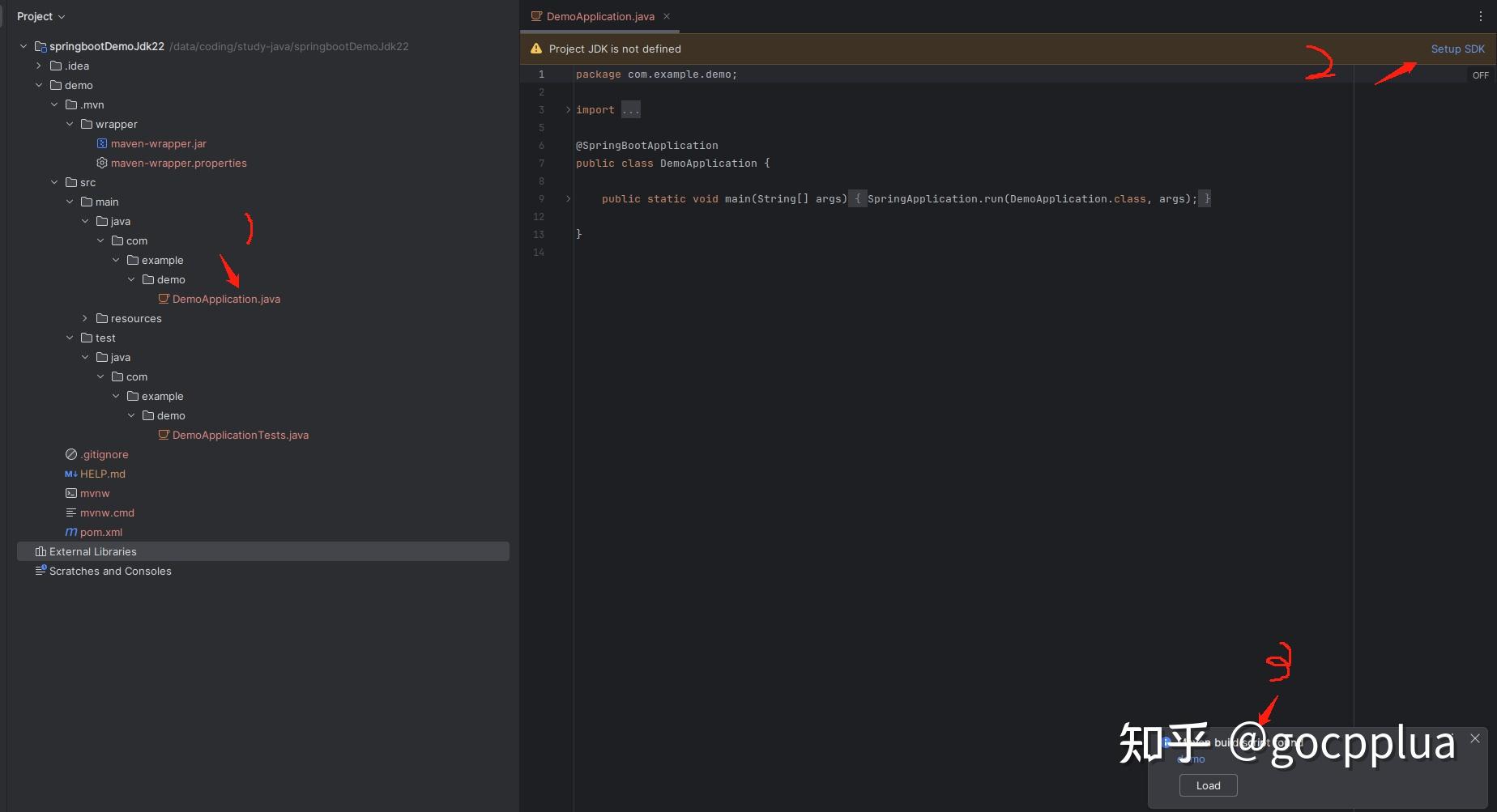
Task: Click the Scratches and Consoles icon
Action: coord(41,571)
